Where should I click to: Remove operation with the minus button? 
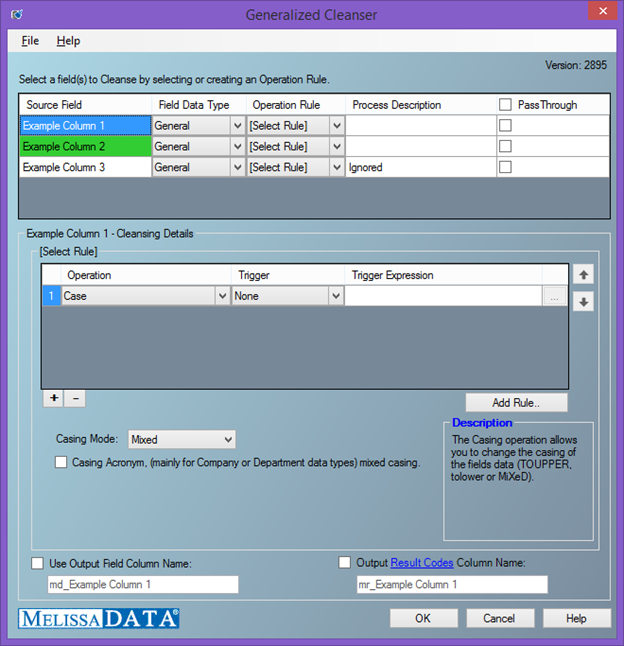click(75, 398)
